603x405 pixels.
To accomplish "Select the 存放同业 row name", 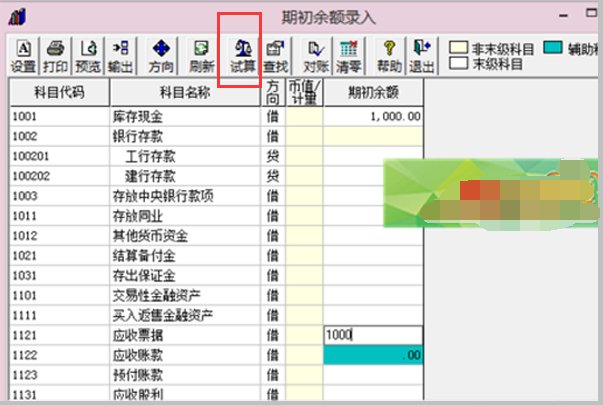I will point(138,216).
